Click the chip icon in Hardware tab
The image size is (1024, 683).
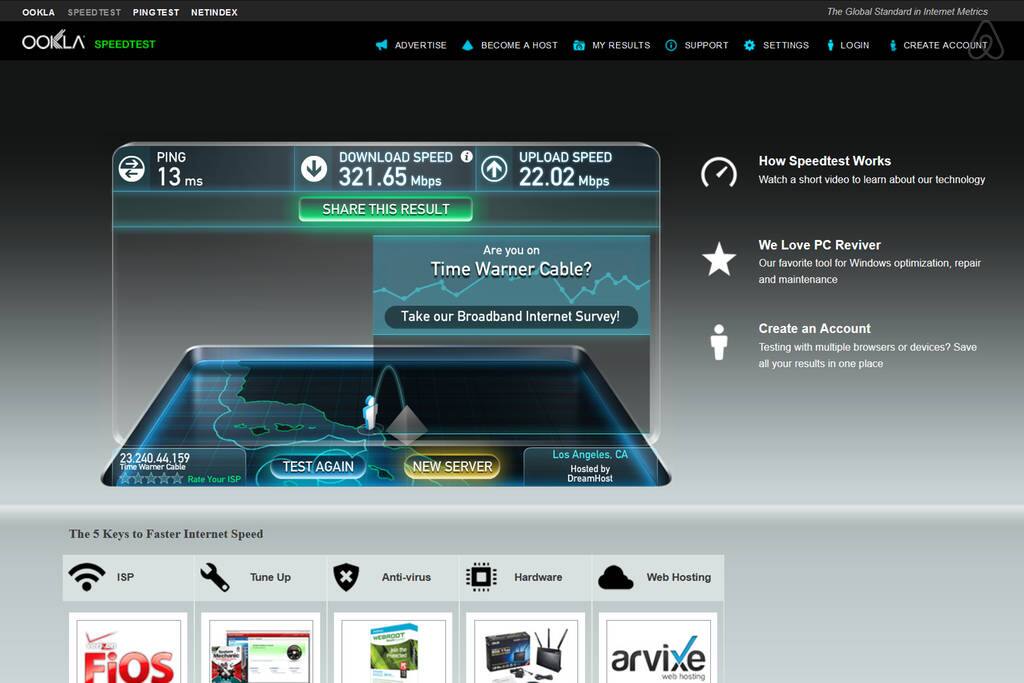coord(481,577)
